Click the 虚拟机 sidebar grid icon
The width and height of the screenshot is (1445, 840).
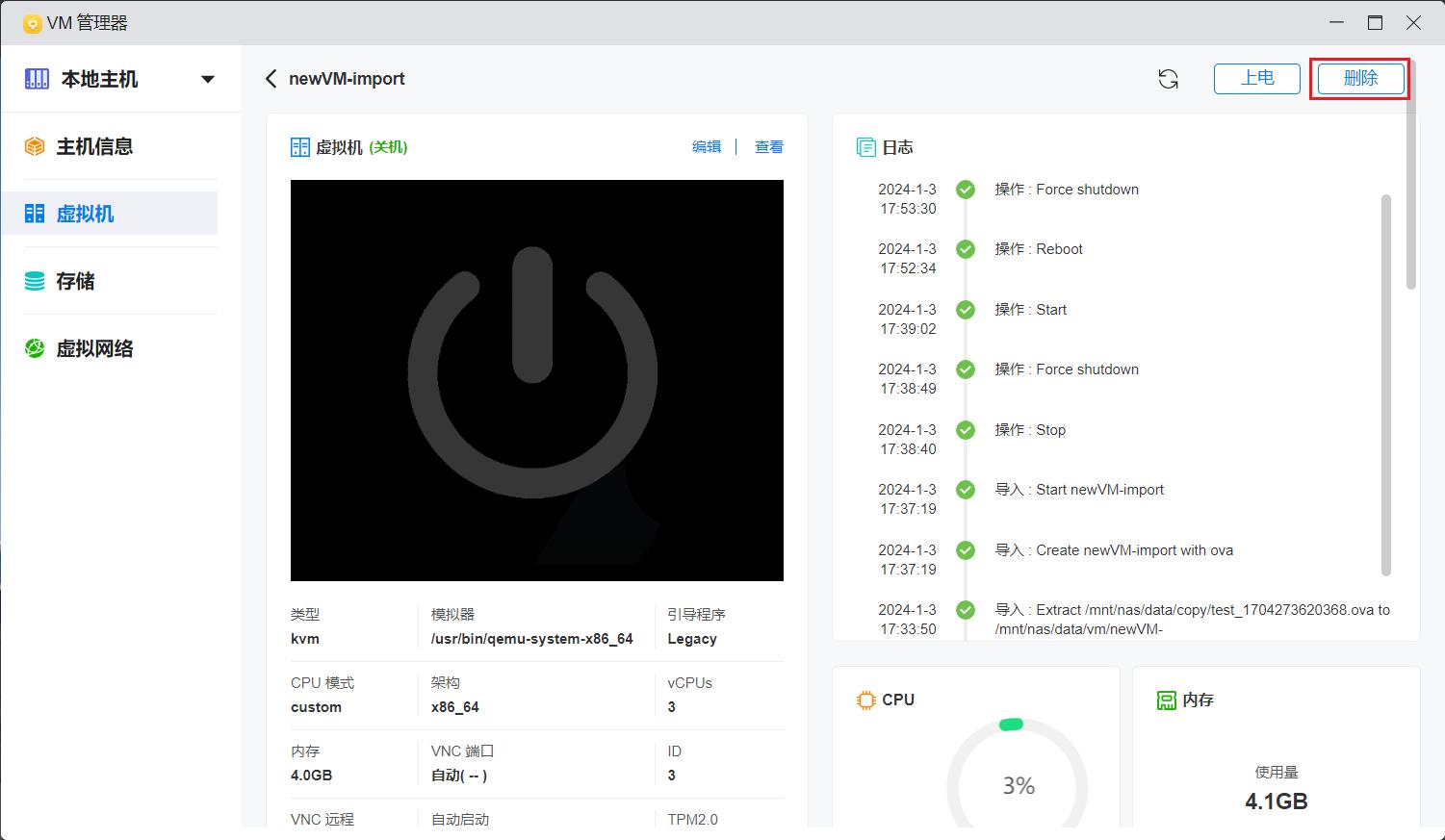click(35, 214)
